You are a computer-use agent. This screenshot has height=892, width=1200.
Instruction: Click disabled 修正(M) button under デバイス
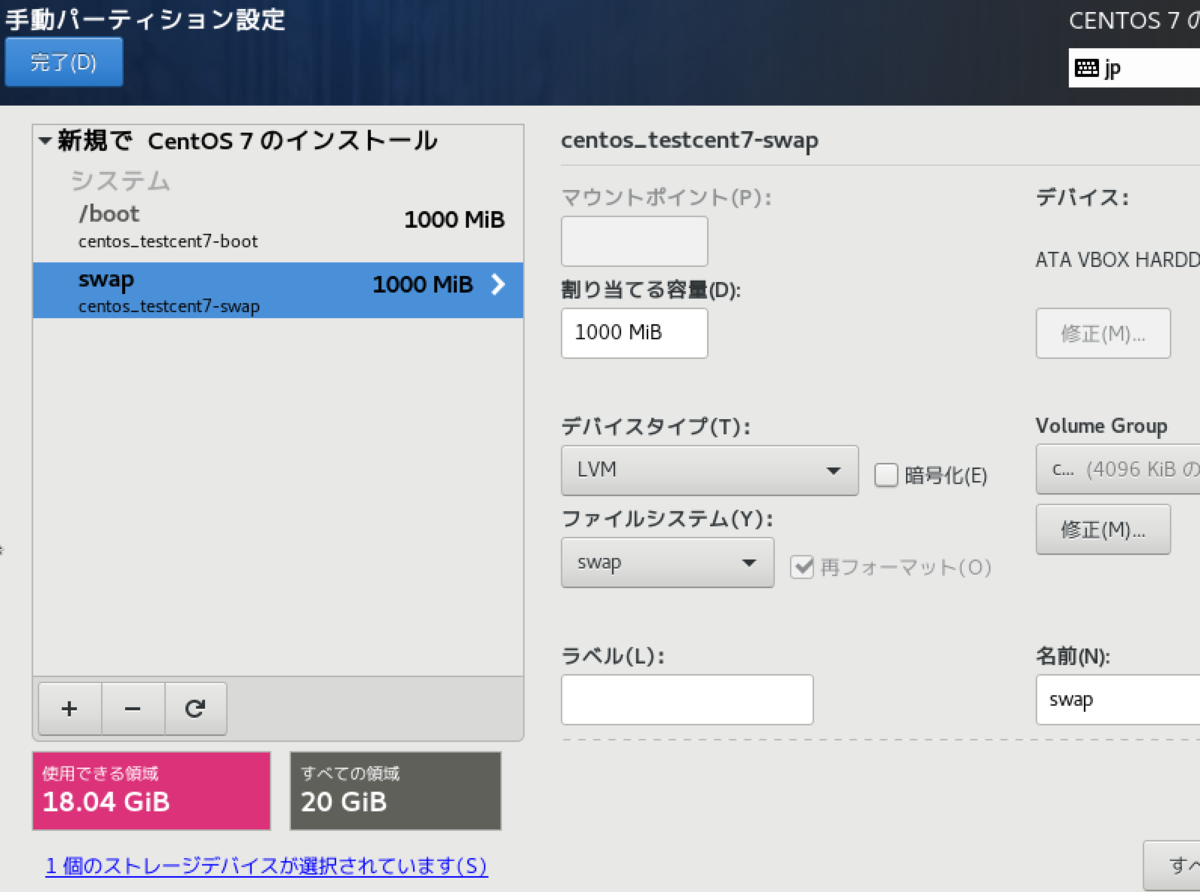coord(1103,333)
